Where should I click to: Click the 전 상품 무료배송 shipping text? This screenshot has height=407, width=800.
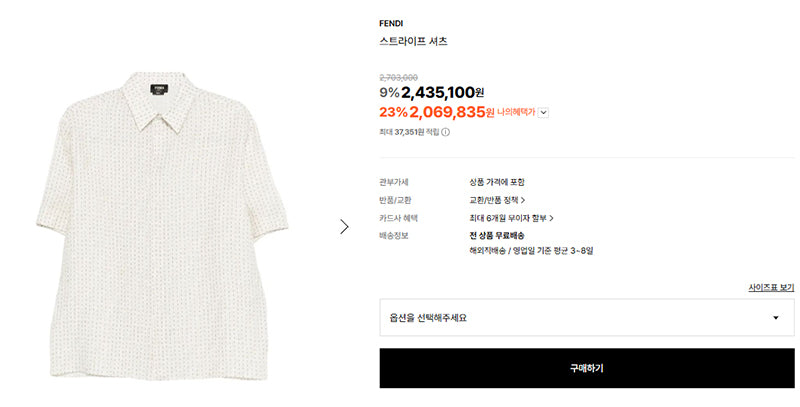496,236
